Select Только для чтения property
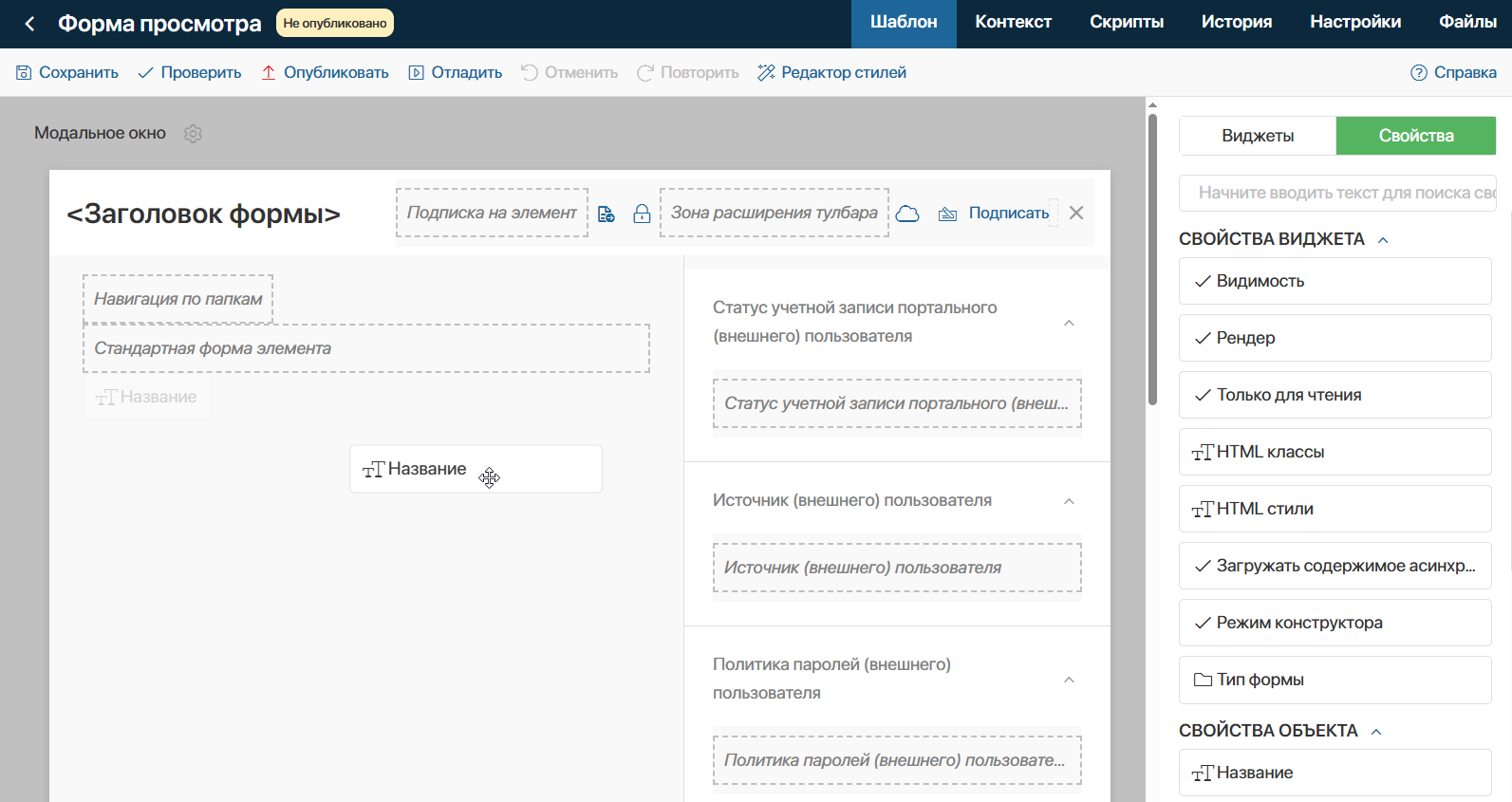This screenshot has height=802, width=1512. coord(1335,395)
